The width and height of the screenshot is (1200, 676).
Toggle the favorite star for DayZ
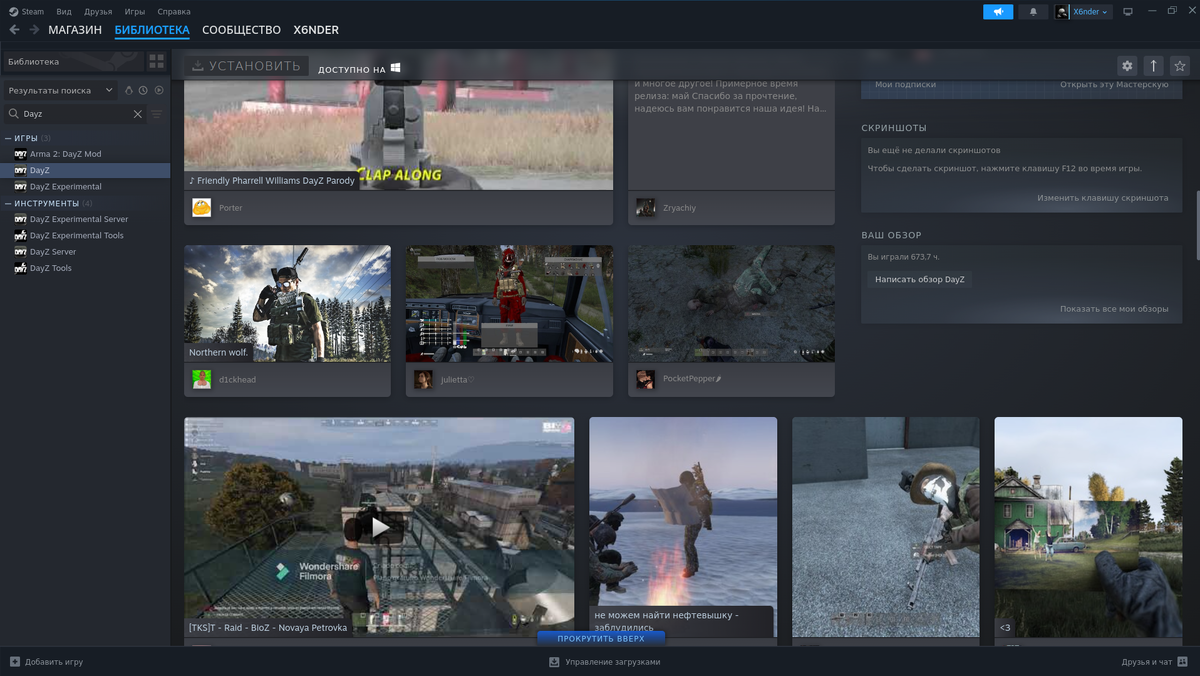click(x=1180, y=65)
